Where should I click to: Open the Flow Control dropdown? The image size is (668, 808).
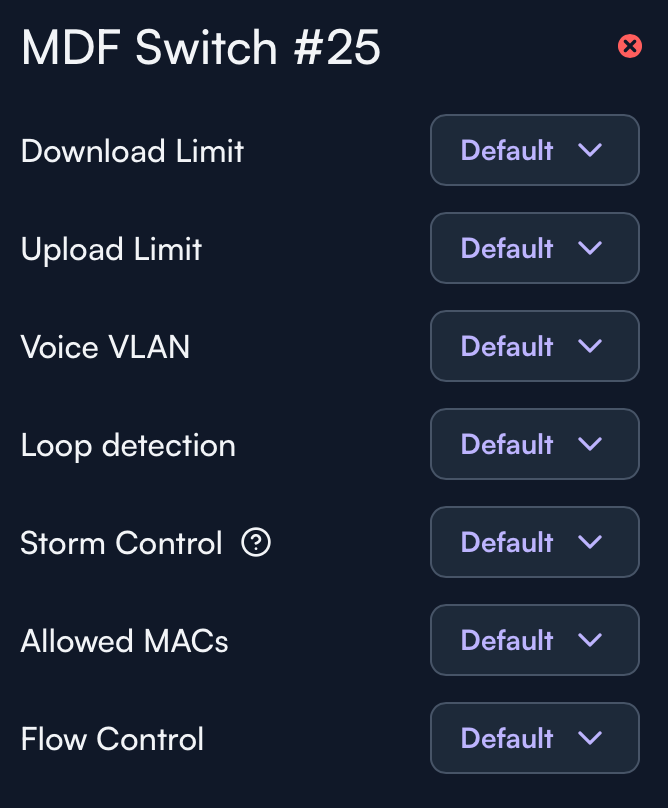click(534, 738)
